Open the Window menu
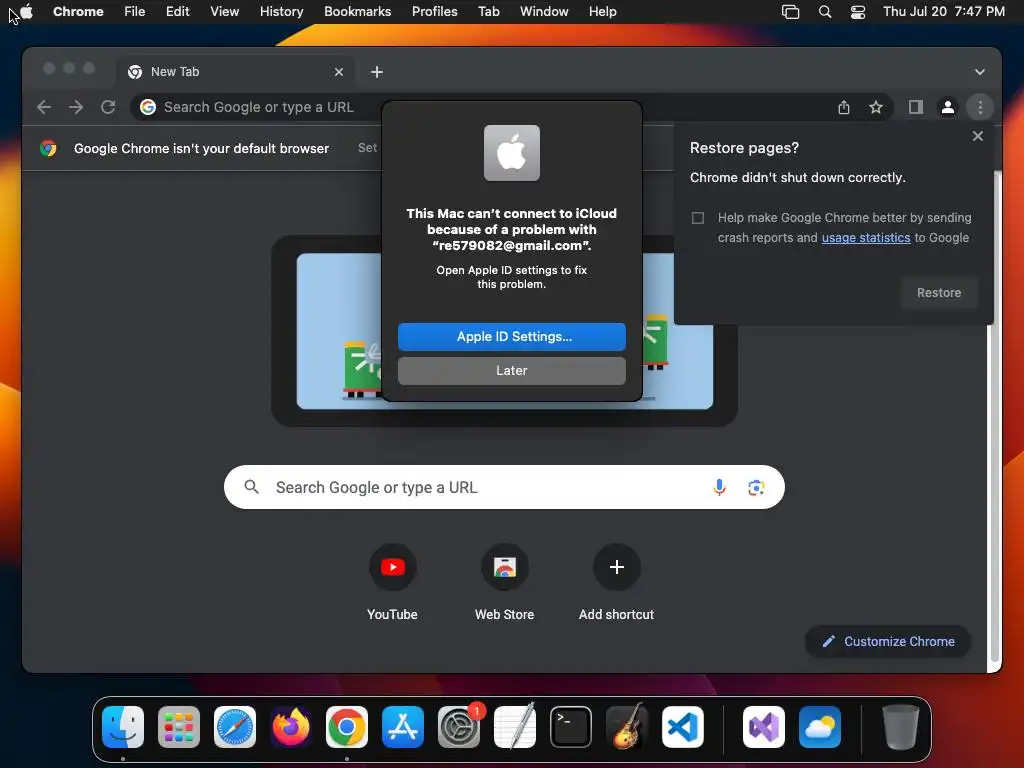Image resolution: width=1024 pixels, height=768 pixels. pyautogui.click(x=544, y=11)
